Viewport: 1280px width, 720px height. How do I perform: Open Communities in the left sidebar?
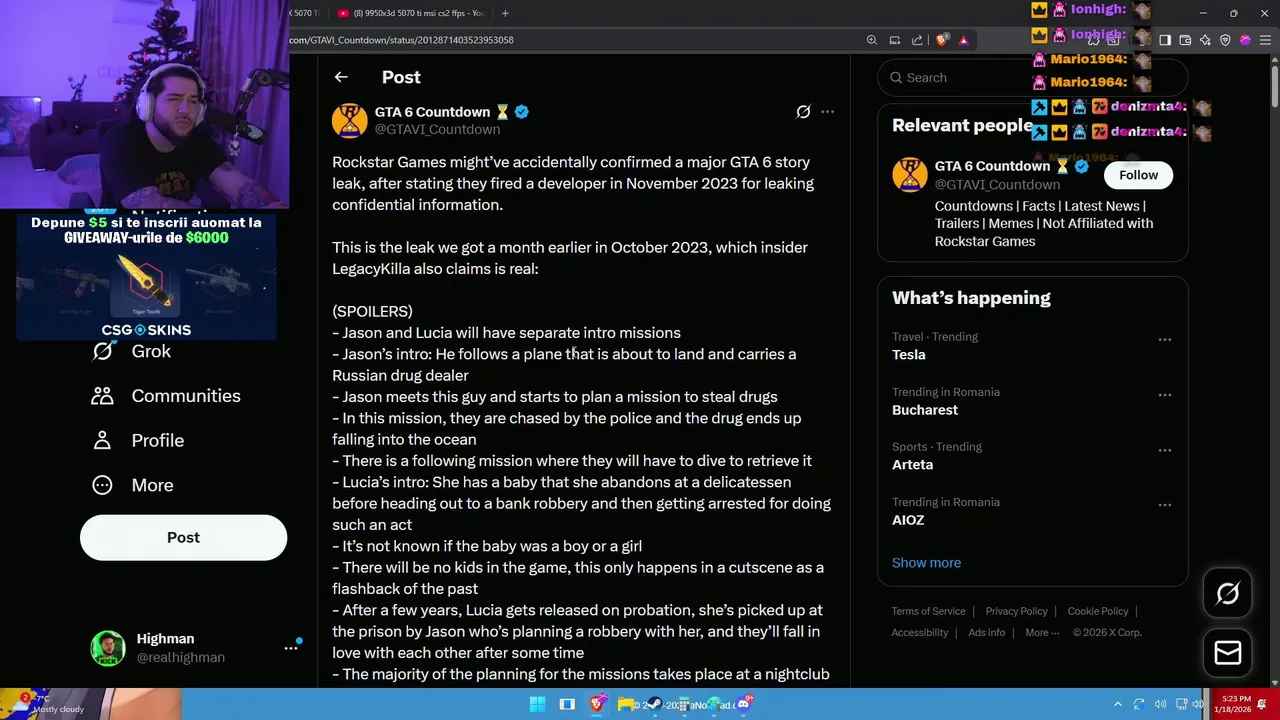(166, 396)
